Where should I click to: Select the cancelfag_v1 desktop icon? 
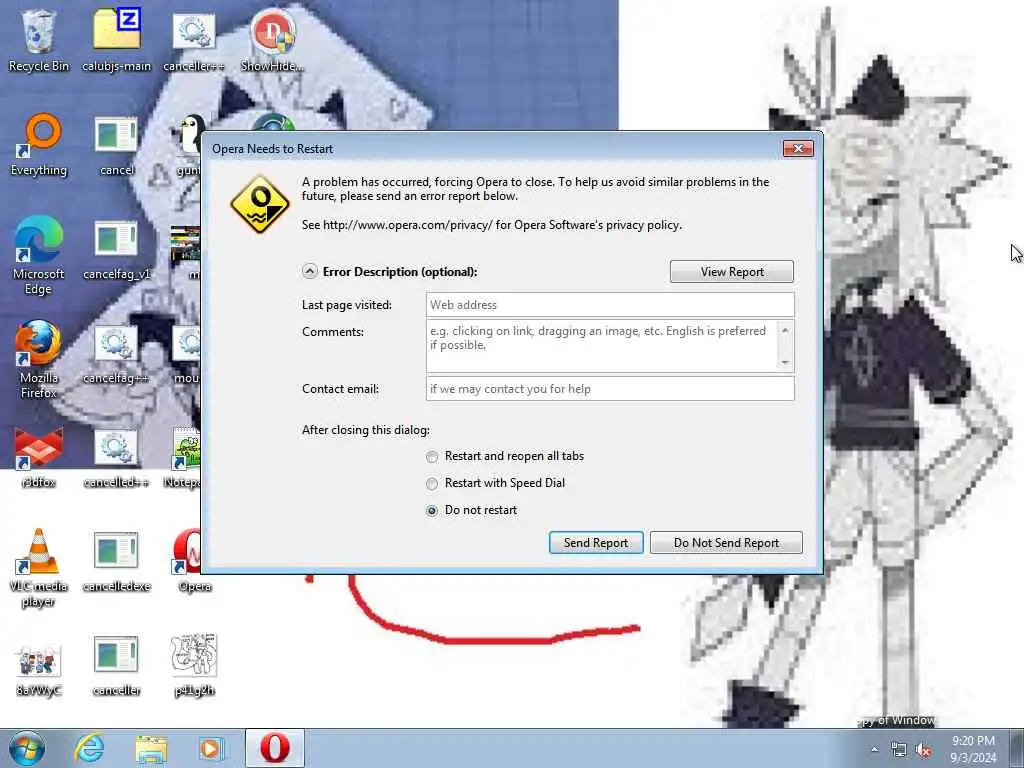tap(116, 249)
